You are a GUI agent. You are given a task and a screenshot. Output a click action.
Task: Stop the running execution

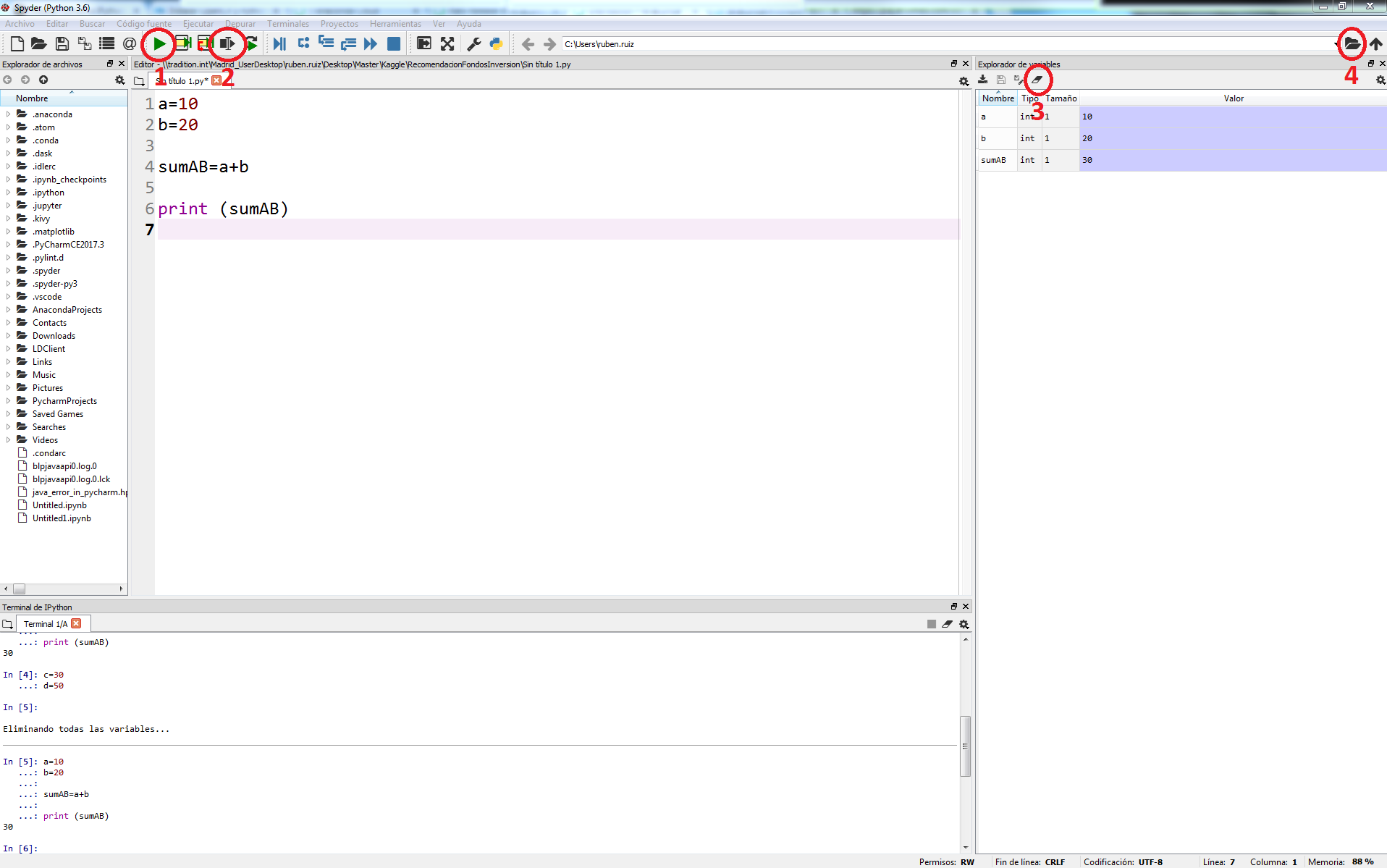394,43
